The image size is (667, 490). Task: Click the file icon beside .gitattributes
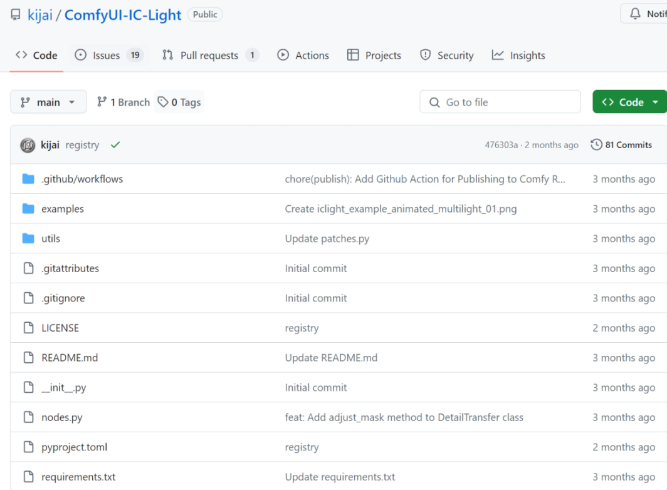tap(29, 268)
